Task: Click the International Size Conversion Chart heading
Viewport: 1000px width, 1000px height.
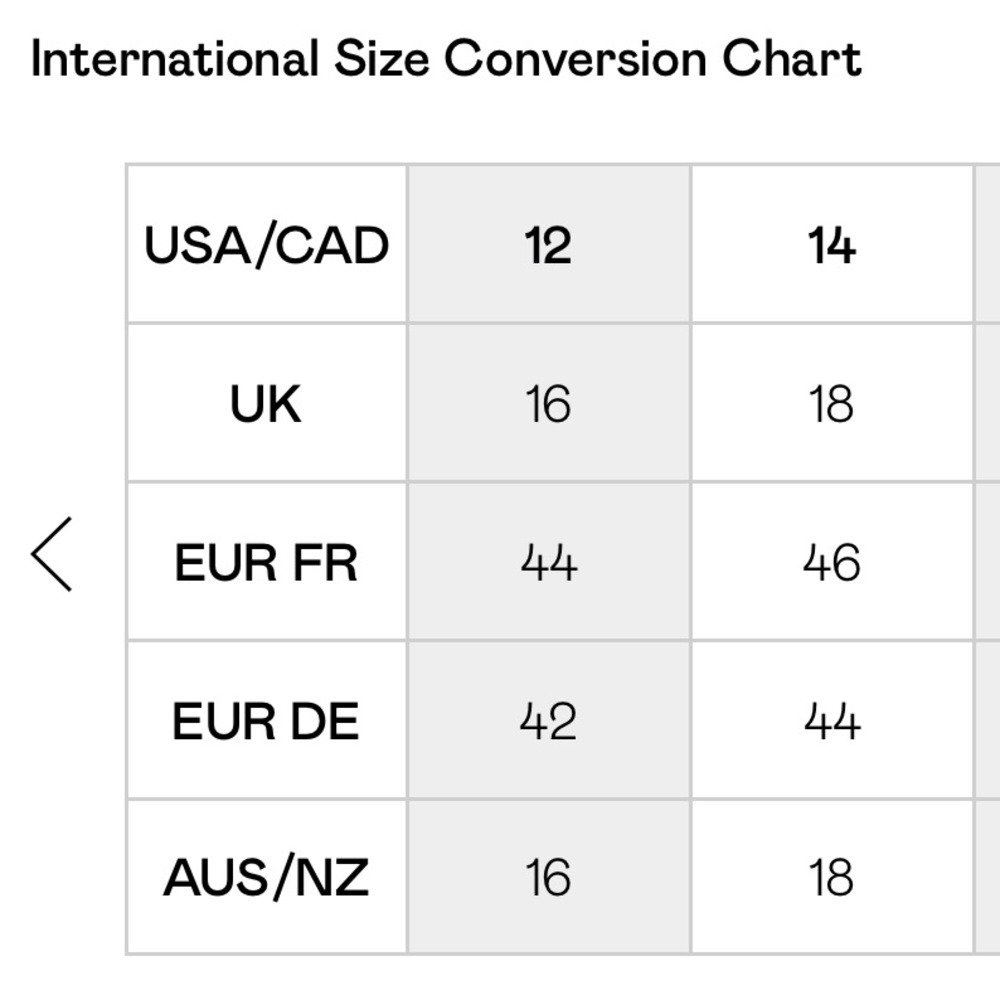Action: tap(446, 58)
